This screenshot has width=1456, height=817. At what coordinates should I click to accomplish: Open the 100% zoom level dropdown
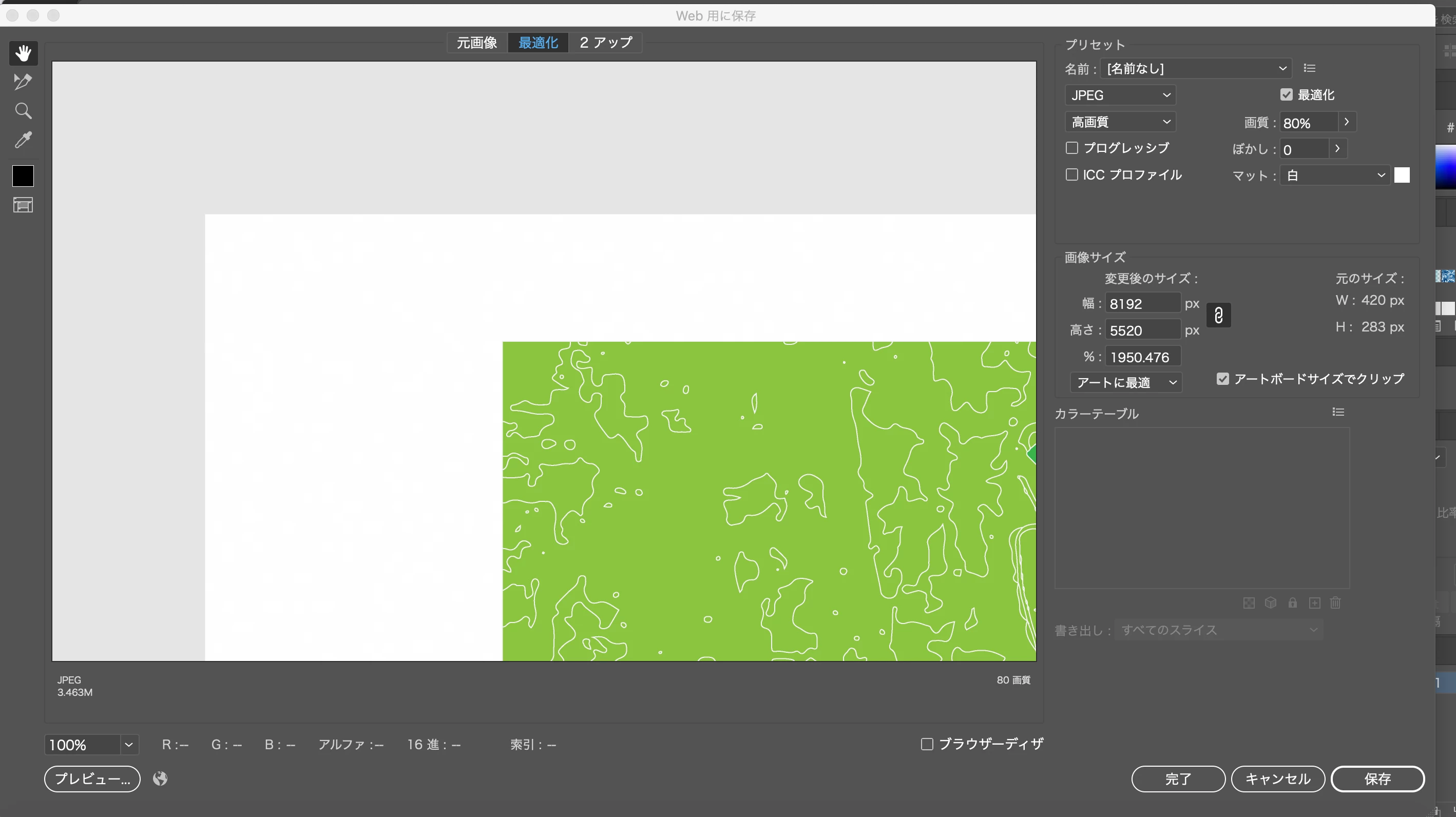(128, 745)
